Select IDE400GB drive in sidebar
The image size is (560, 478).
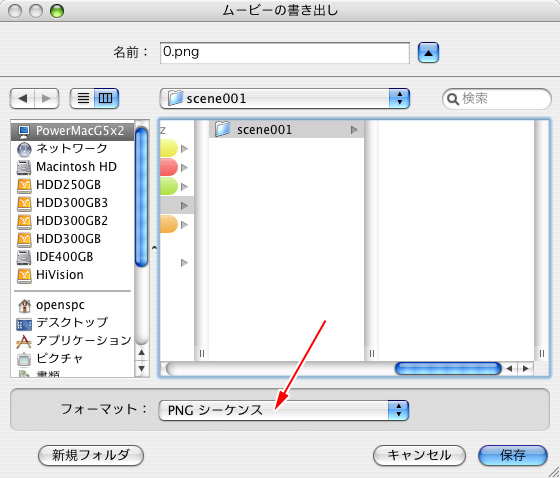pyautogui.click(x=72, y=257)
